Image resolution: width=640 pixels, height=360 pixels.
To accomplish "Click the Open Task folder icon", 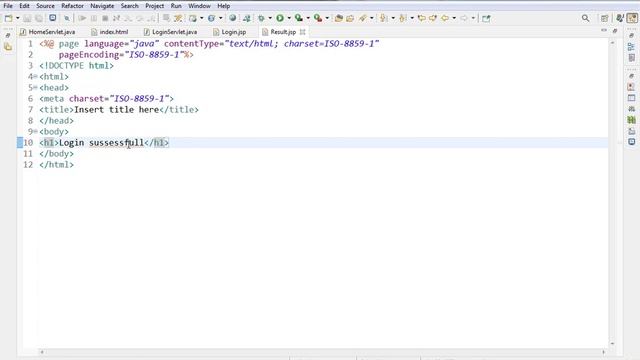I will 350,18.
